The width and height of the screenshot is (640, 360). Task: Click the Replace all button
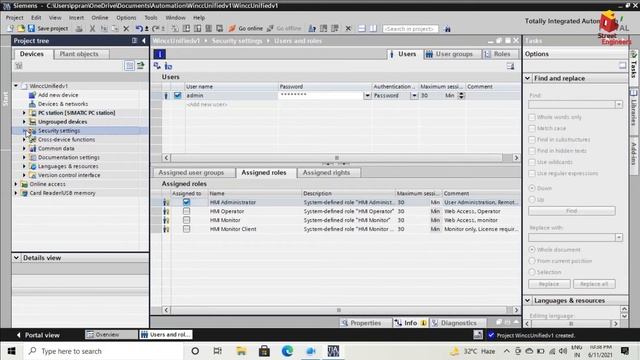[x=594, y=284]
